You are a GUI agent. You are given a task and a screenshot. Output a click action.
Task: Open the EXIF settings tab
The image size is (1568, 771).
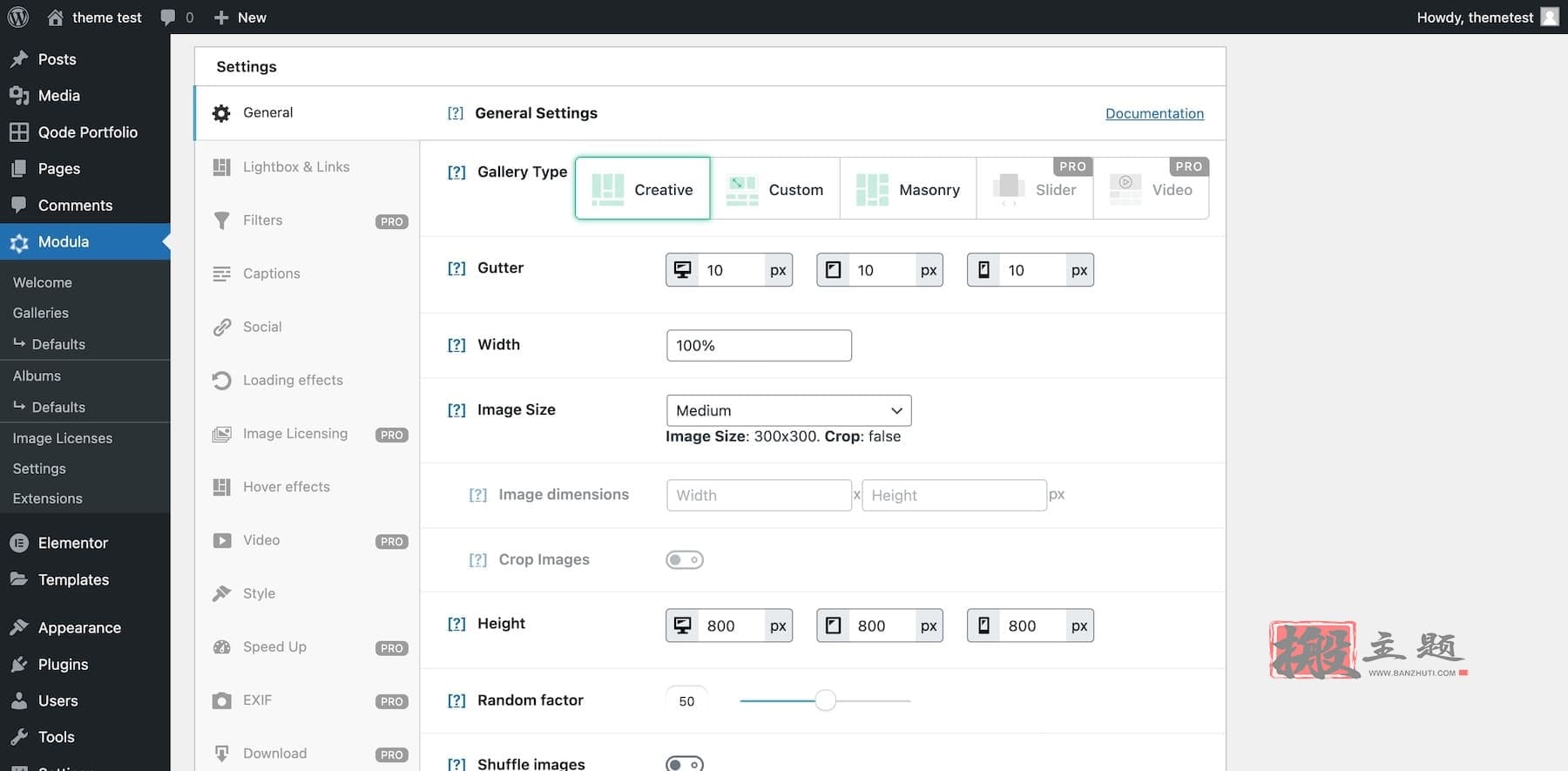click(x=308, y=700)
